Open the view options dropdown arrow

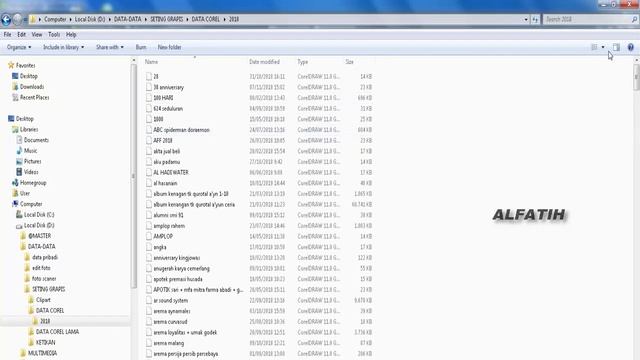click(x=603, y=47)
